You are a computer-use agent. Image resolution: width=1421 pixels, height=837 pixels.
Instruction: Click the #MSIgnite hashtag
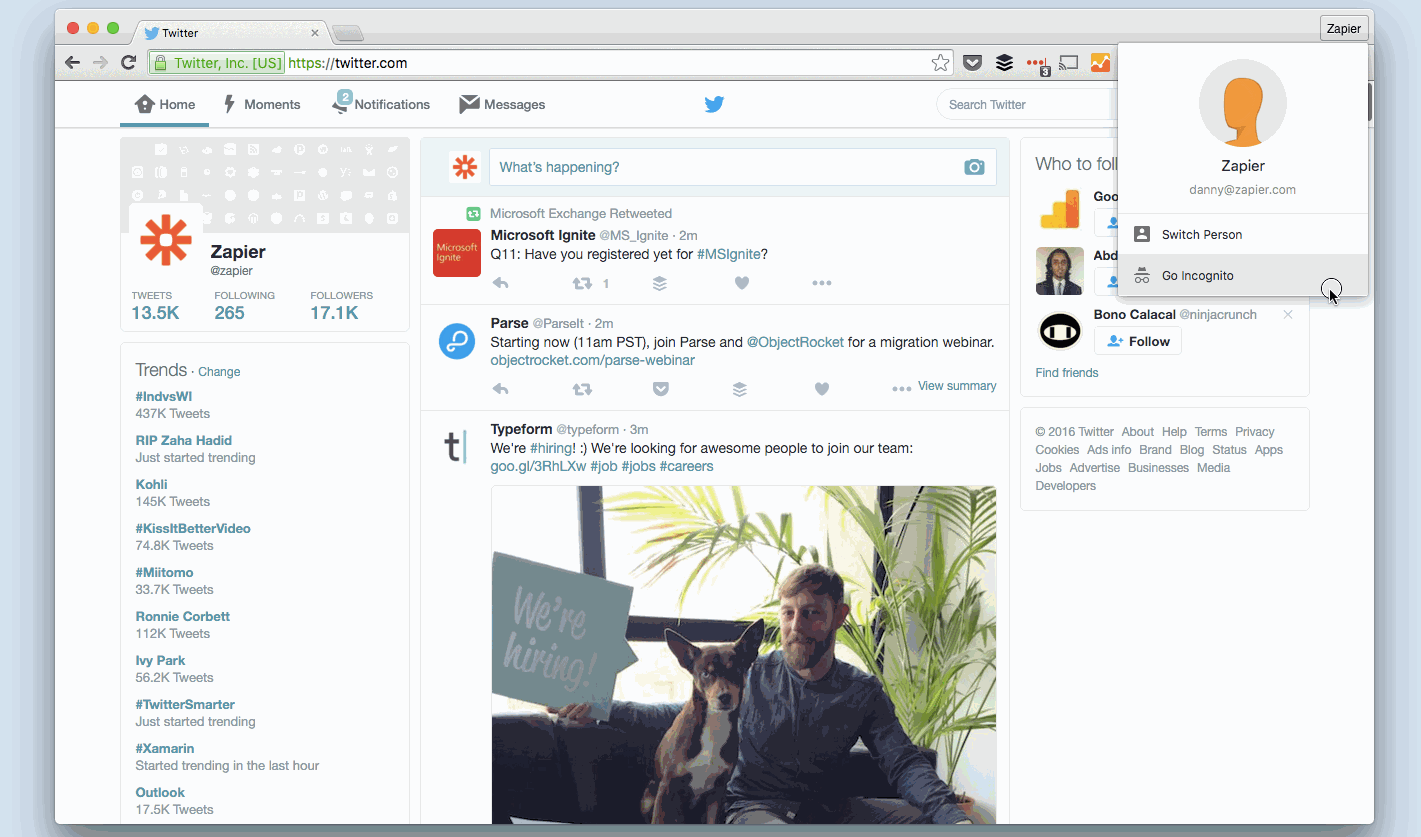728,254
